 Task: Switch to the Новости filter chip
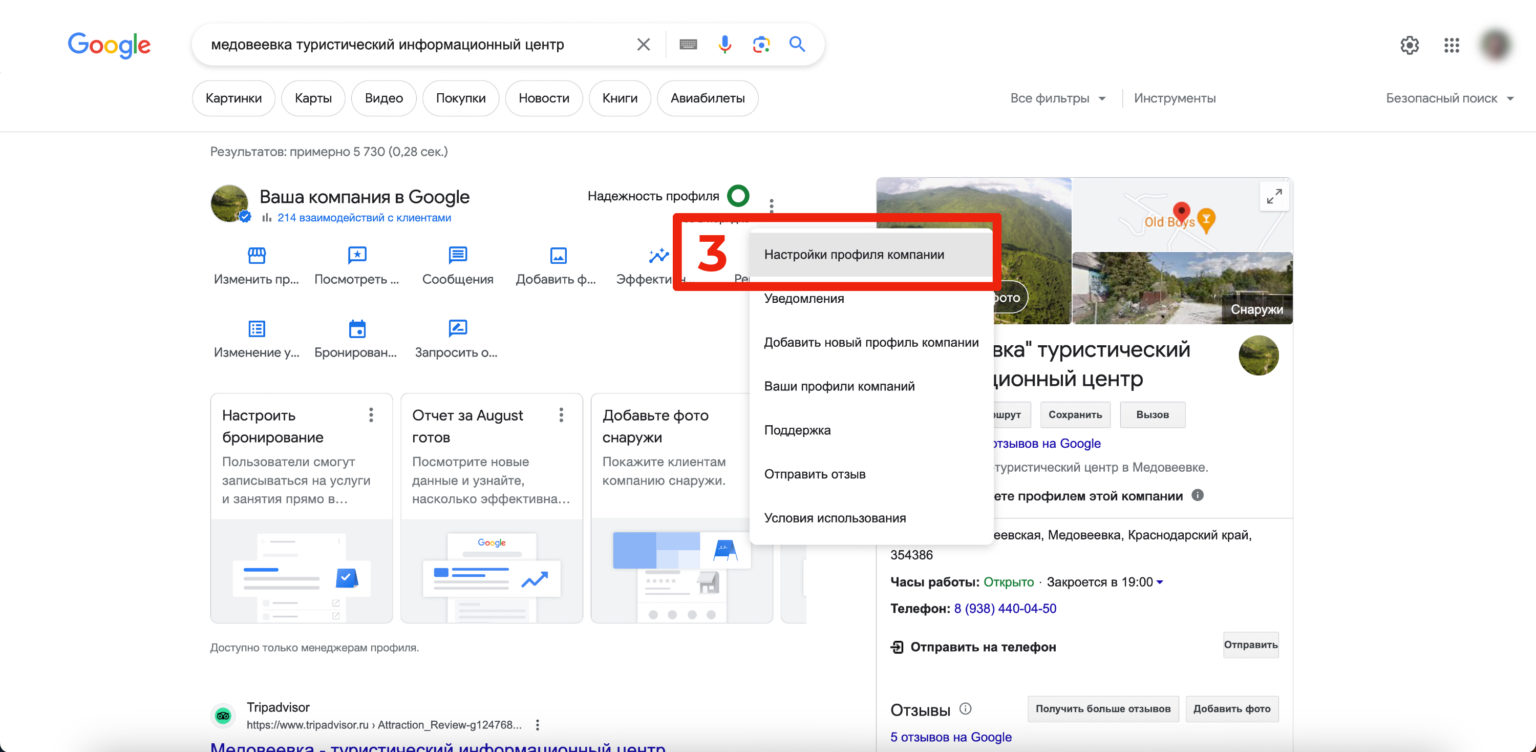[544, 98]
